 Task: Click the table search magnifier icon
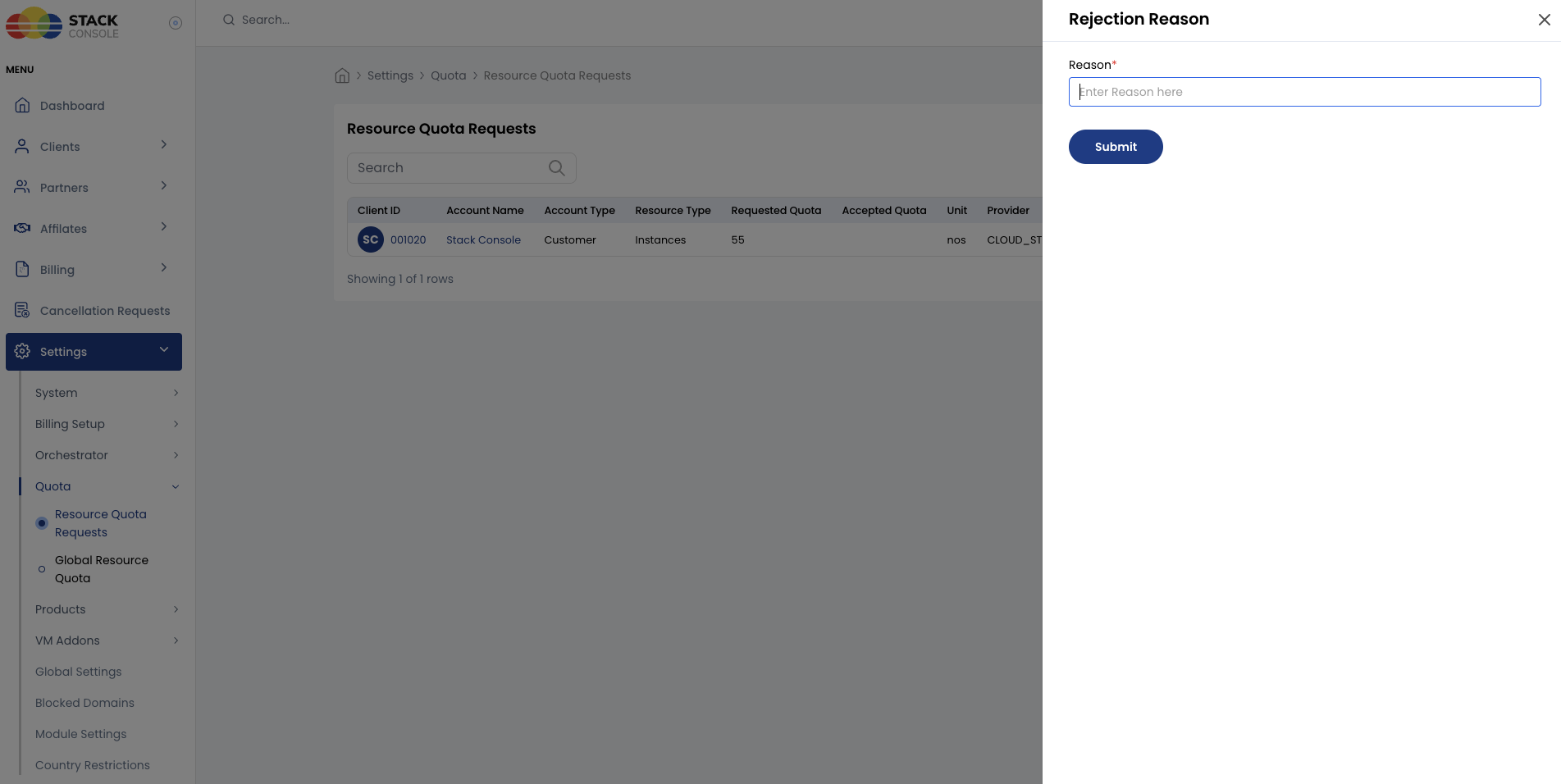[x=557, y=167]
